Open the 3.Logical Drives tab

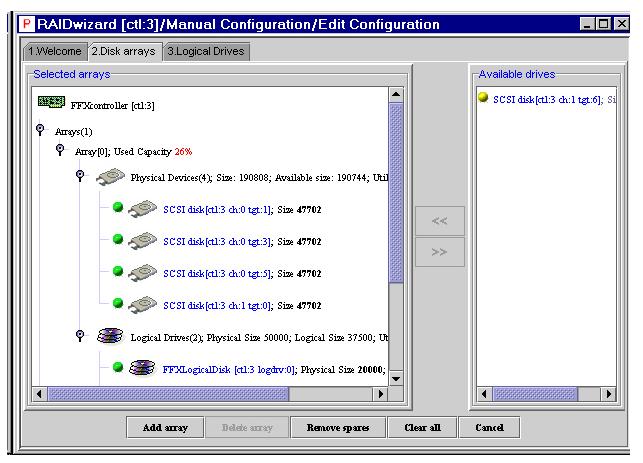click(x=206, y=52)
